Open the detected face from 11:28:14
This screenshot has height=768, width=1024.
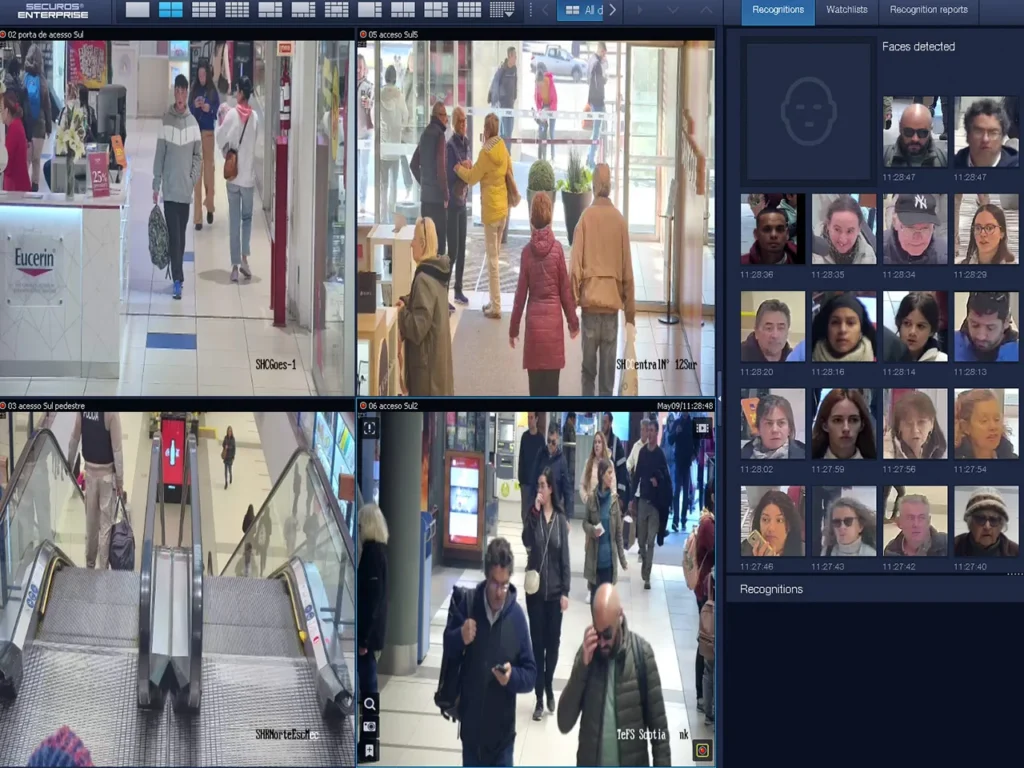pos(915,327)
